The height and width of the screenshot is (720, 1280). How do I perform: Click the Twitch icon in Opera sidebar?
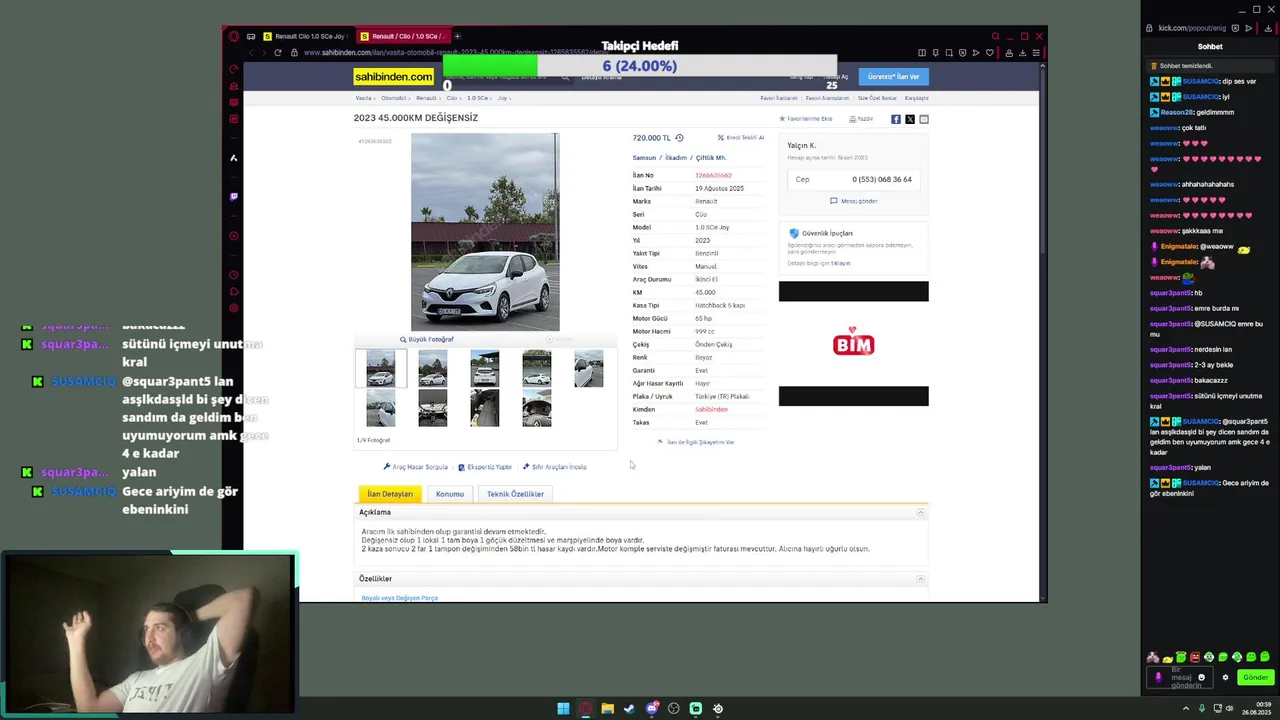234,197
